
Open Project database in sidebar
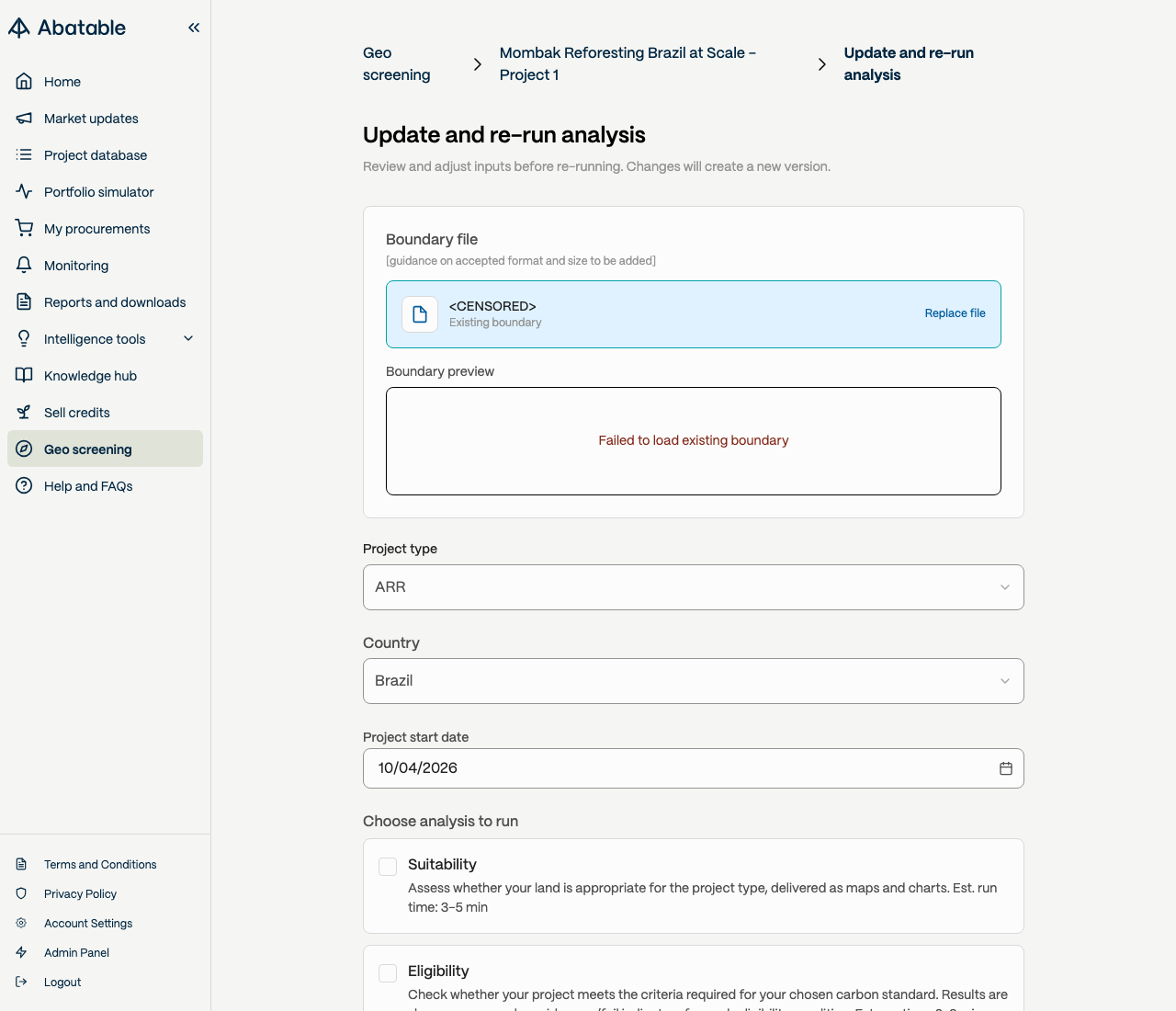(x=96, y=155)
